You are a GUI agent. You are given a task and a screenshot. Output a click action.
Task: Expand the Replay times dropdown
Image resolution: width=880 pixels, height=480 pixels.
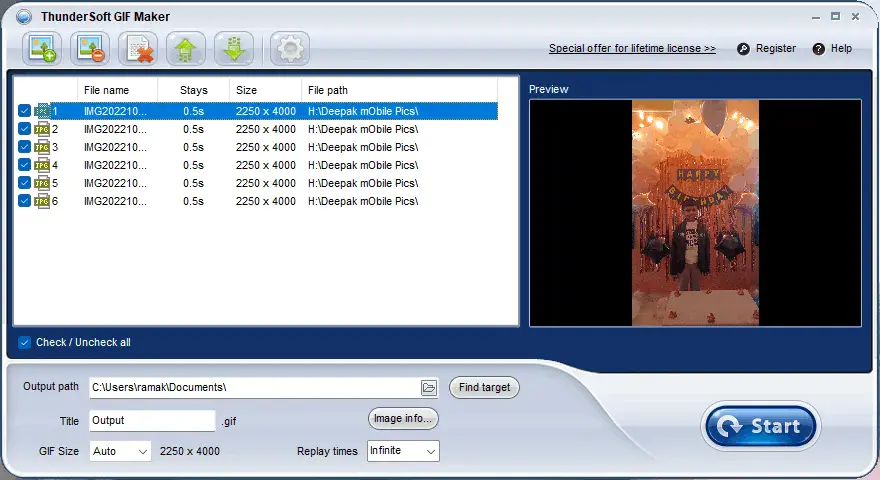[x=403, y=451]
